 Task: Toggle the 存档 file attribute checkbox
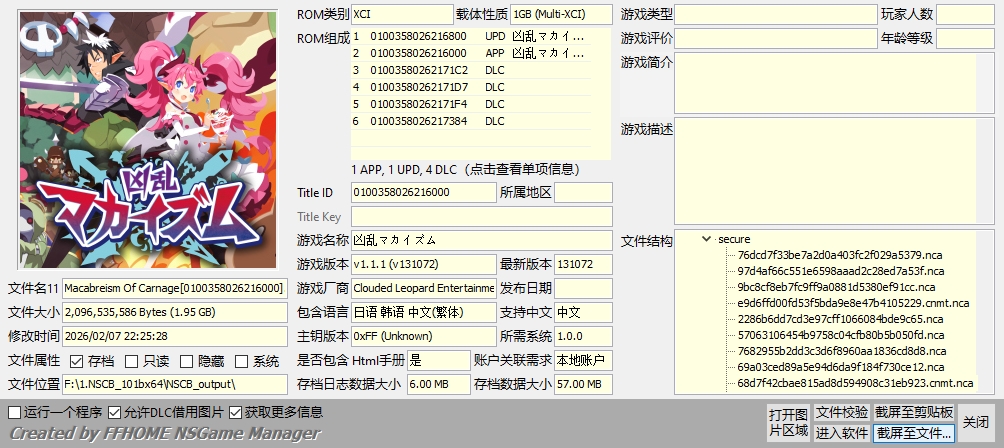pos(77,361)
